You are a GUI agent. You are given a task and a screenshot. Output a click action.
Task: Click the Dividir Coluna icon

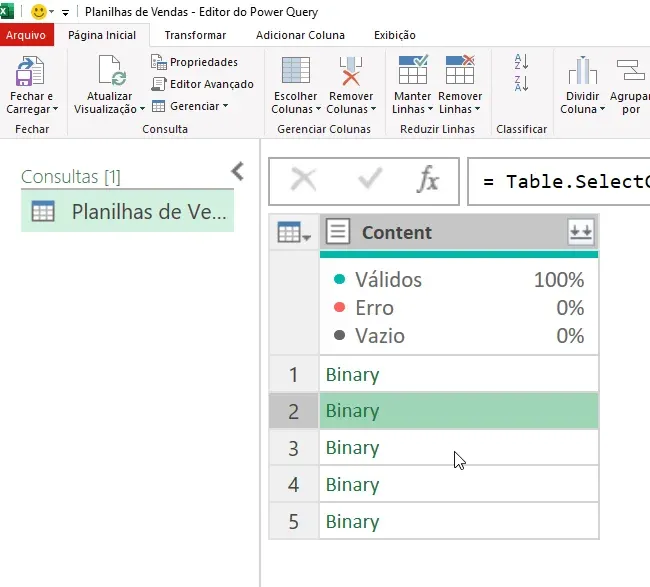(x=582, y=70)
